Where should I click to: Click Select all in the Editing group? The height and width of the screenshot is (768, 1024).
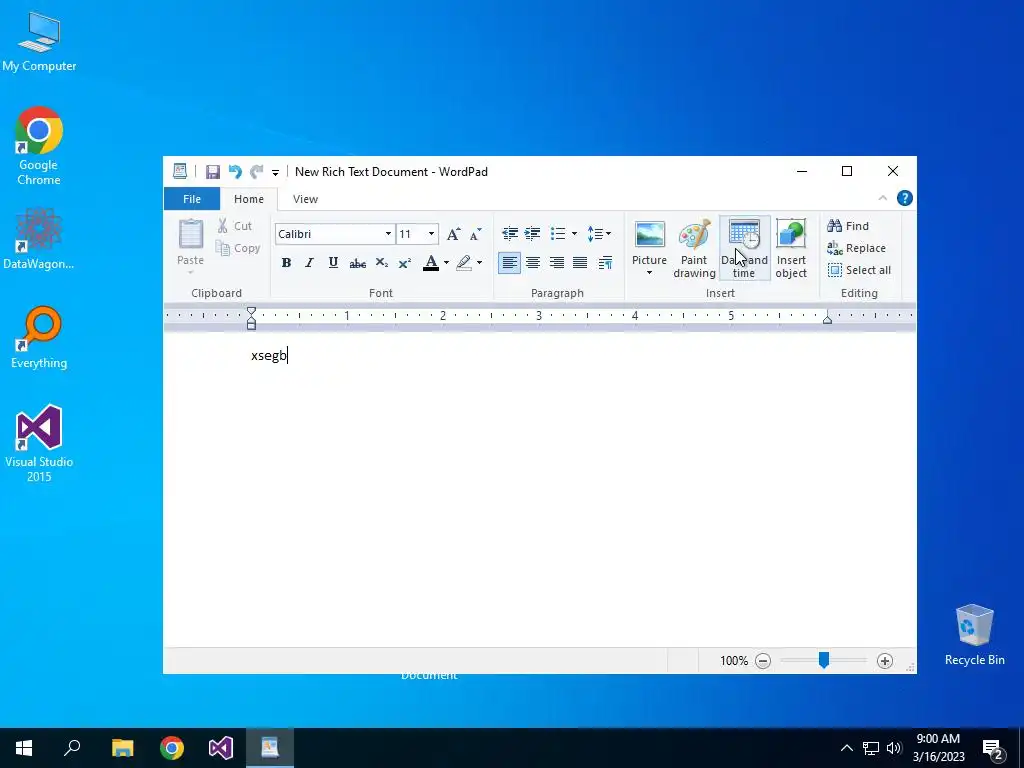click(859, 270)
